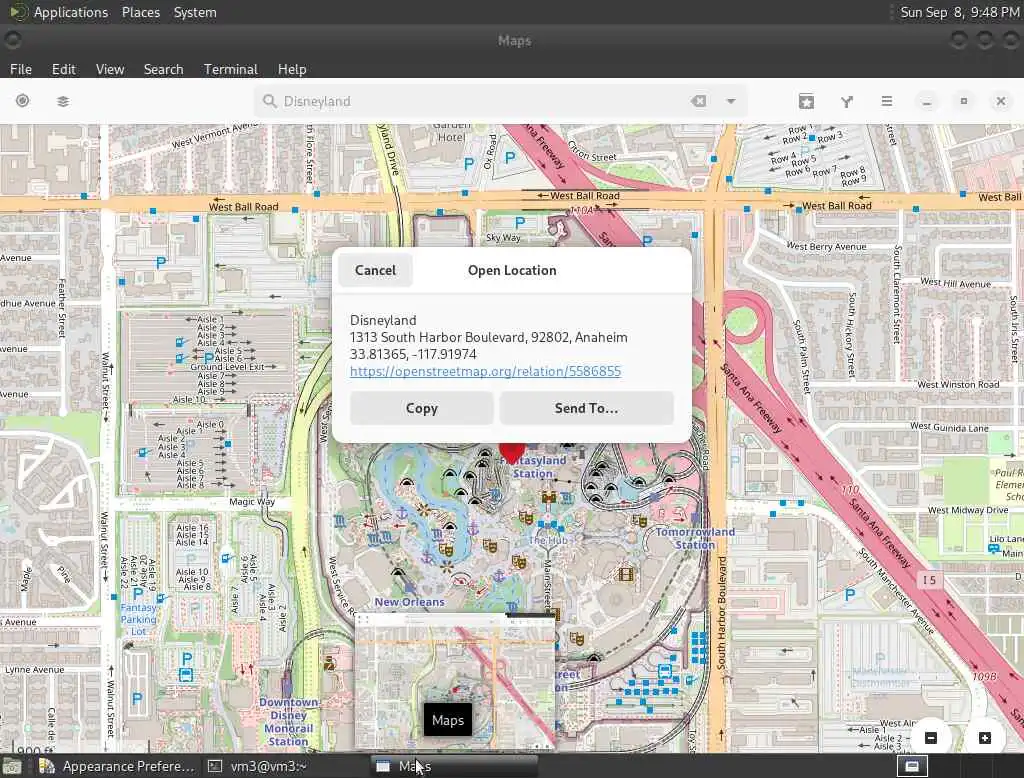Click the Ground Level Exit label
1024x778 pixels.
pyautogui.click(x=227, y=366)
